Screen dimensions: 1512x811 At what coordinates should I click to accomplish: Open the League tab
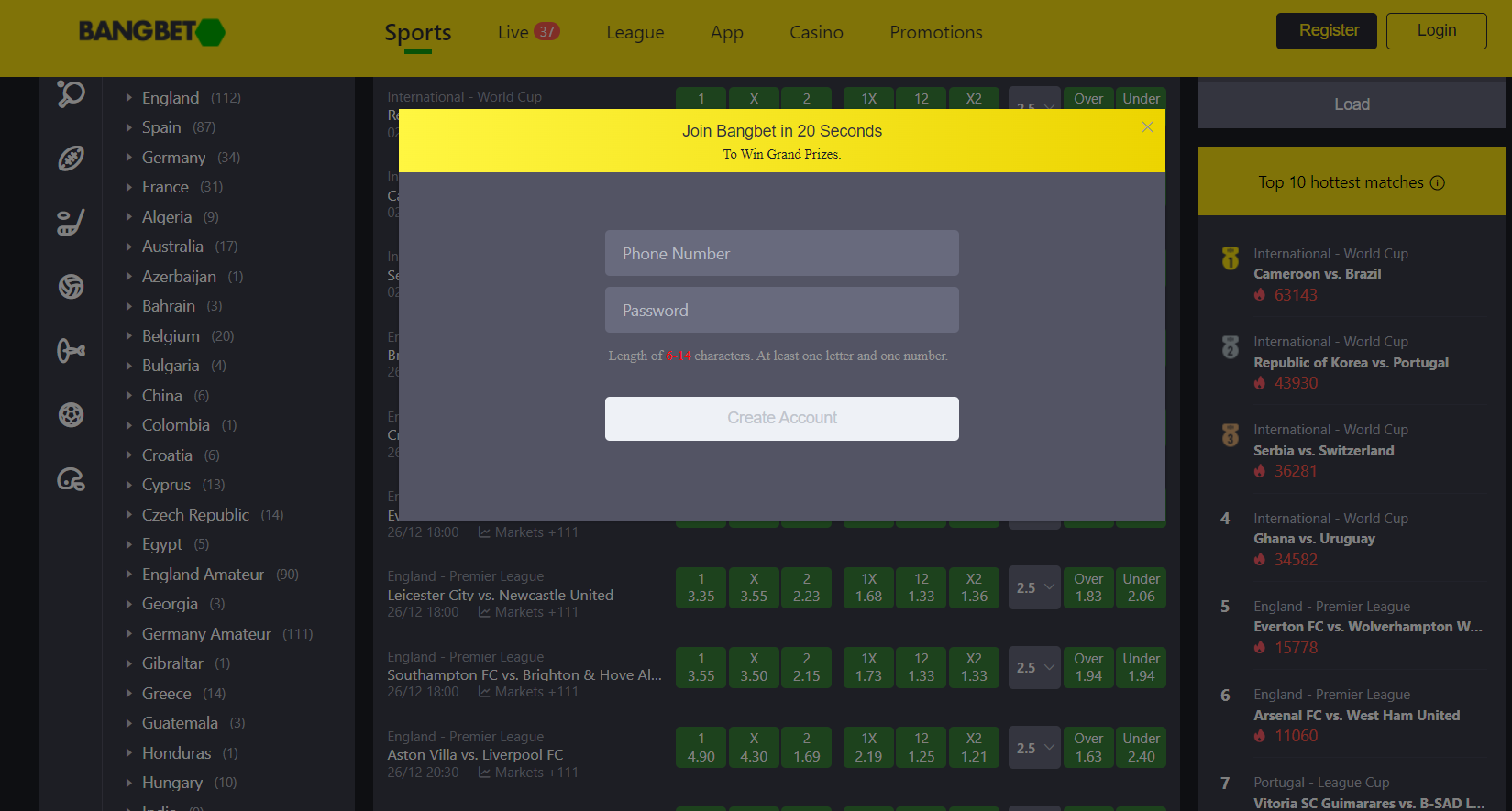tap(635, 33)
